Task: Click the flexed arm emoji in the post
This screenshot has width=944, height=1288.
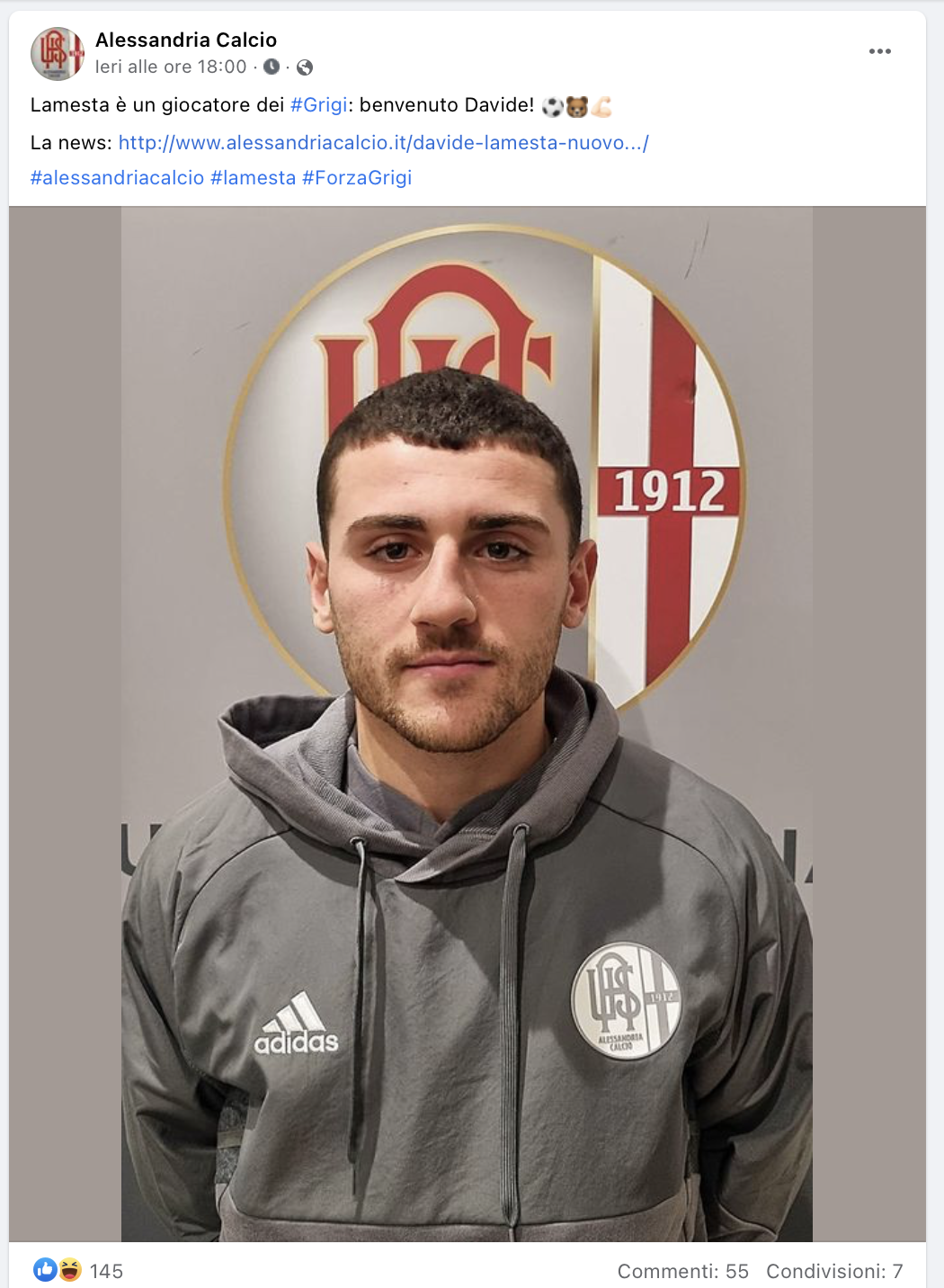Action: click(601, 107)
